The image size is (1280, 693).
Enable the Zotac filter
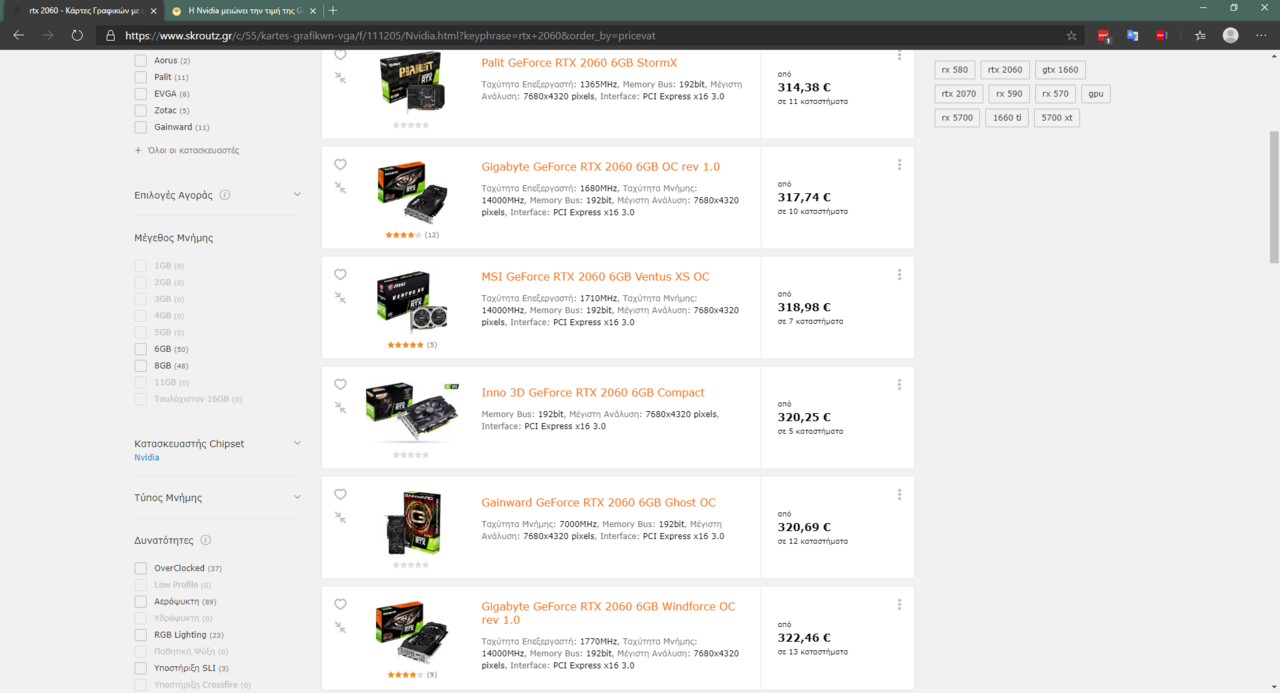click(x=141, y=110)
